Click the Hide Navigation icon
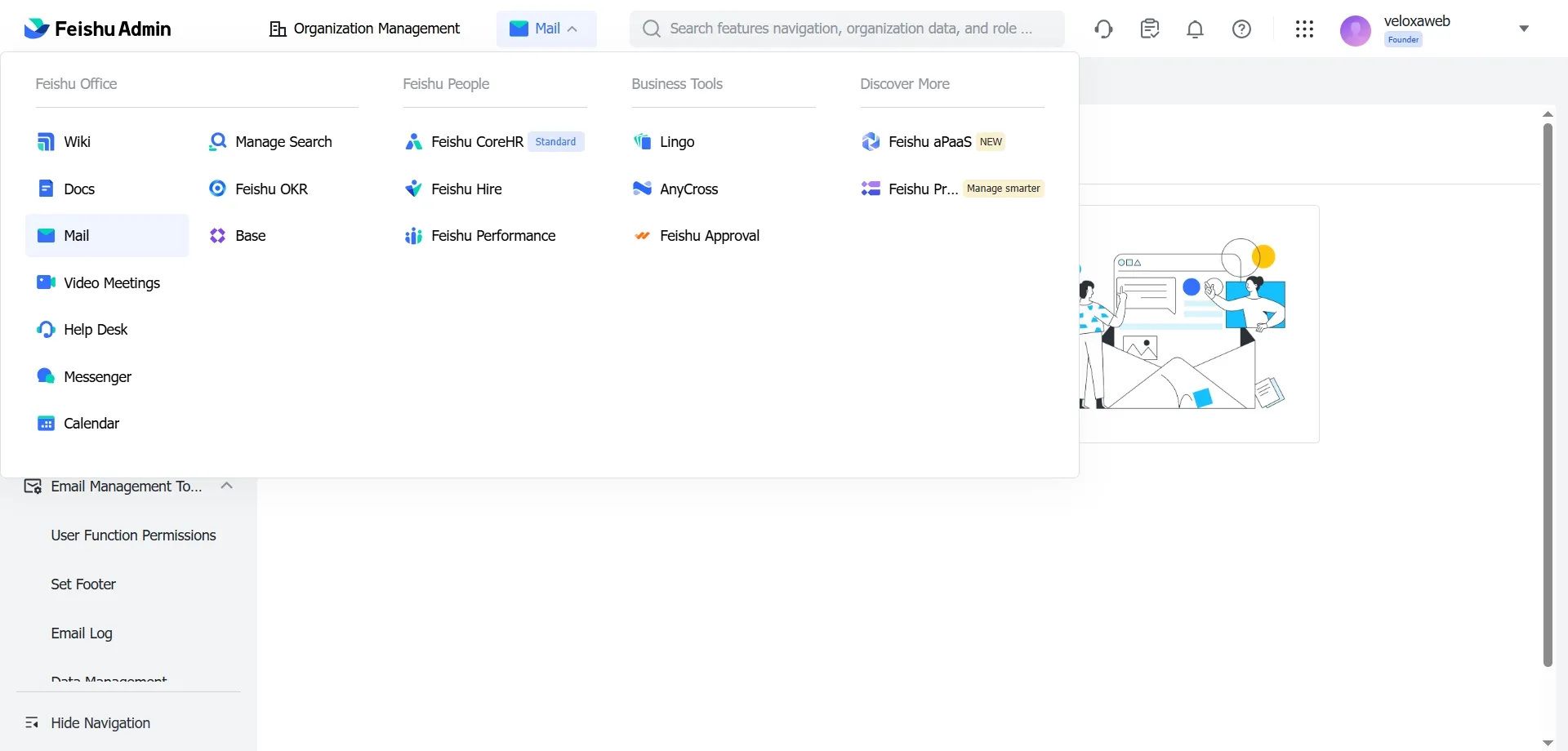Viewport: 1568px width, 751px height. [x=32, y=722]
